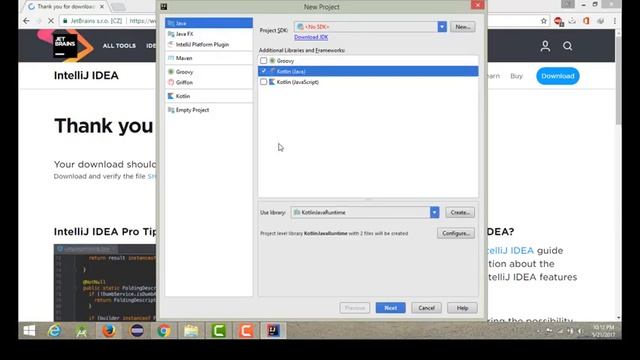The image size is (640, 360).
Task: Click the blue Download button on website
Action: click(x=558, y=76)
